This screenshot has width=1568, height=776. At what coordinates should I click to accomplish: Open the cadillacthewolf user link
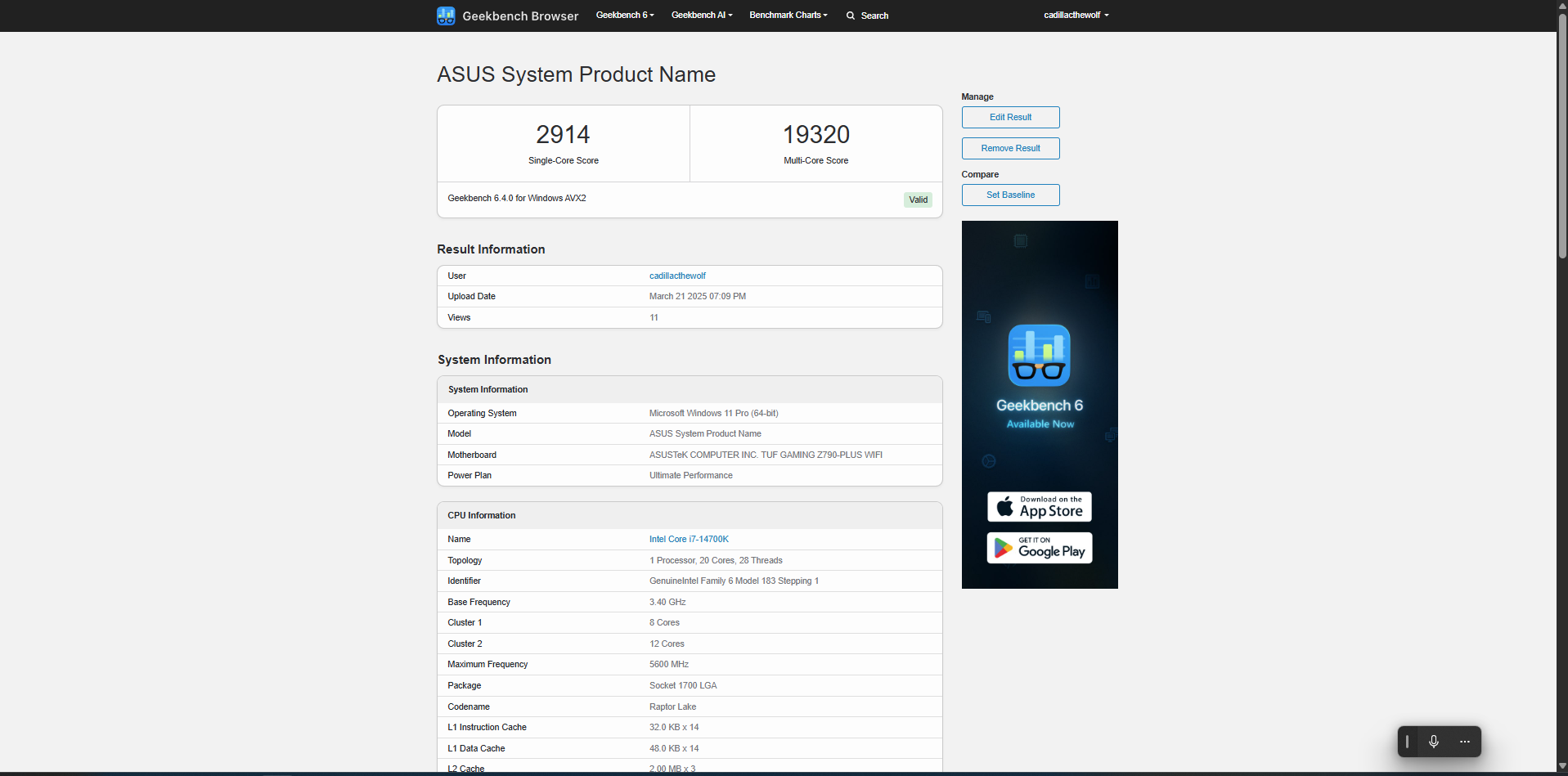coord(677,276)
